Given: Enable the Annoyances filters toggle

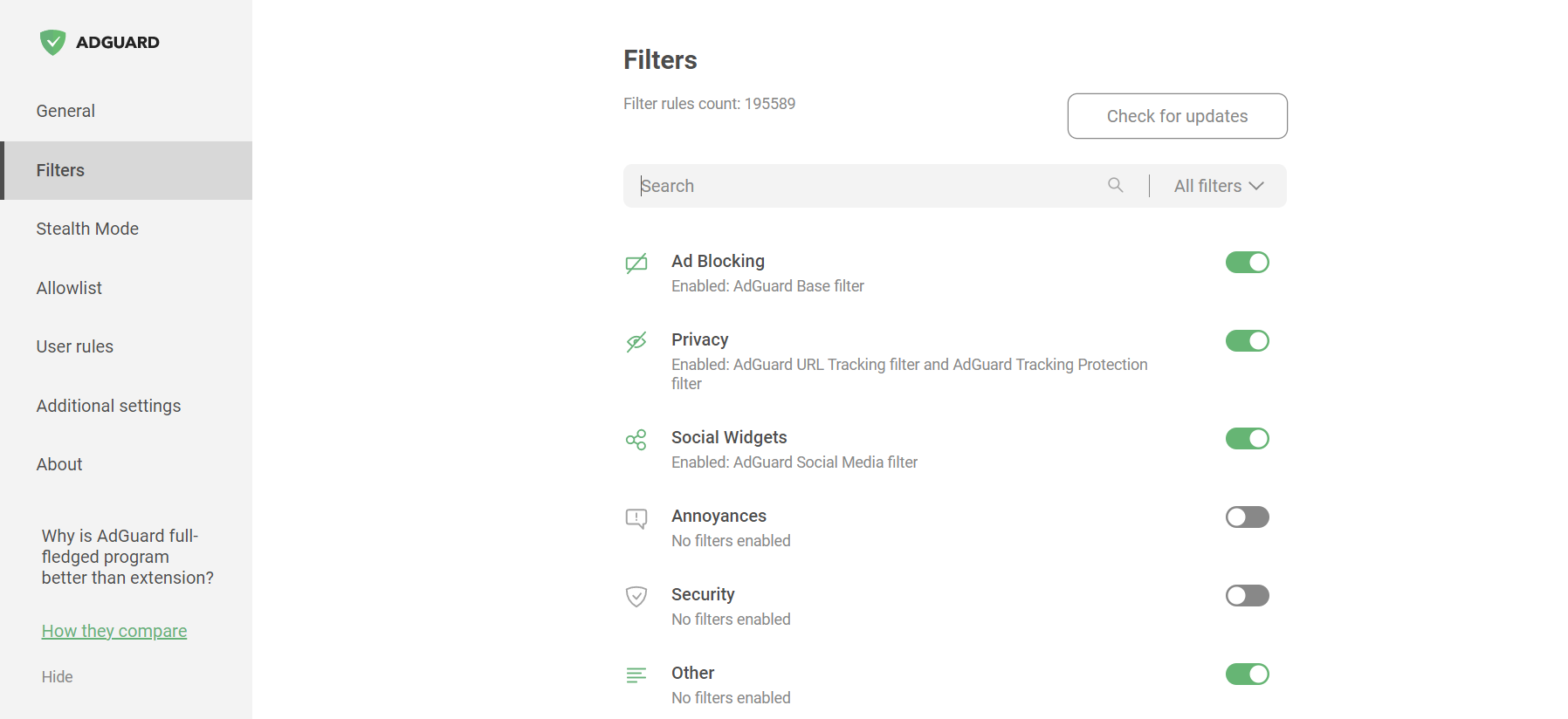Looking at the screenshot, I should pyautogui.click(x=1247, y=517).
